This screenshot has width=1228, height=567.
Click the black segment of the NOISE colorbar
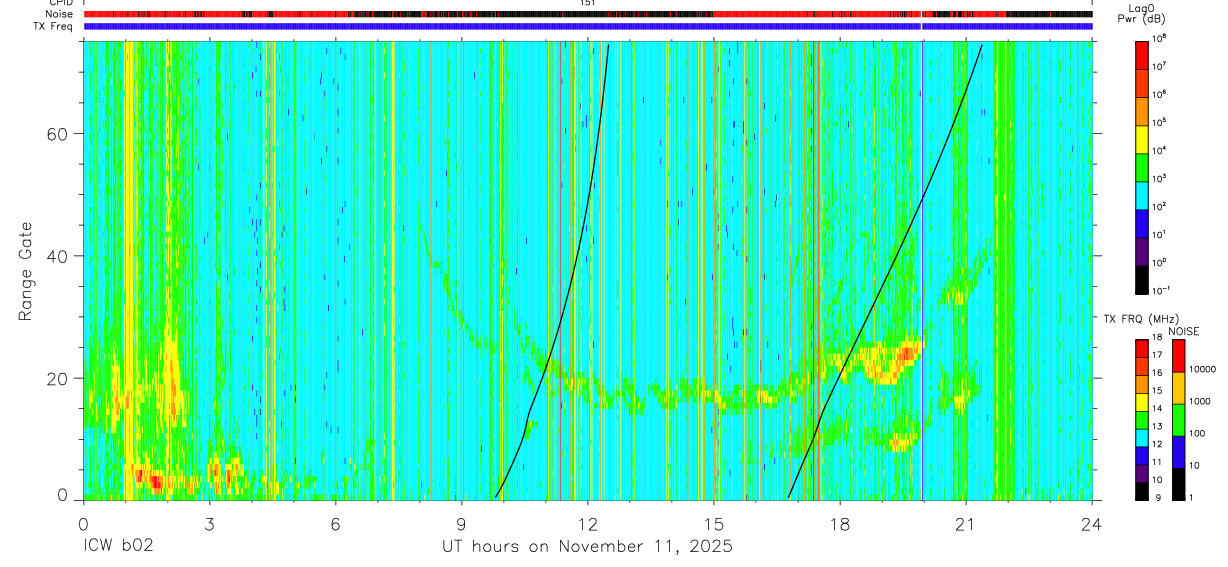[x=1177, y=484]
